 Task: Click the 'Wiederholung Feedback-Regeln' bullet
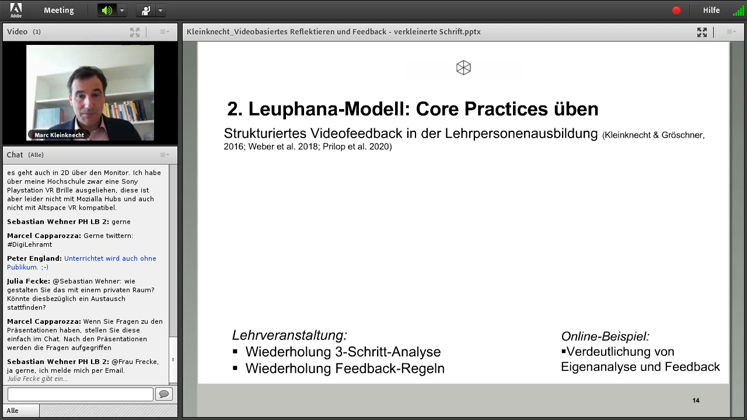coord(344,369)
